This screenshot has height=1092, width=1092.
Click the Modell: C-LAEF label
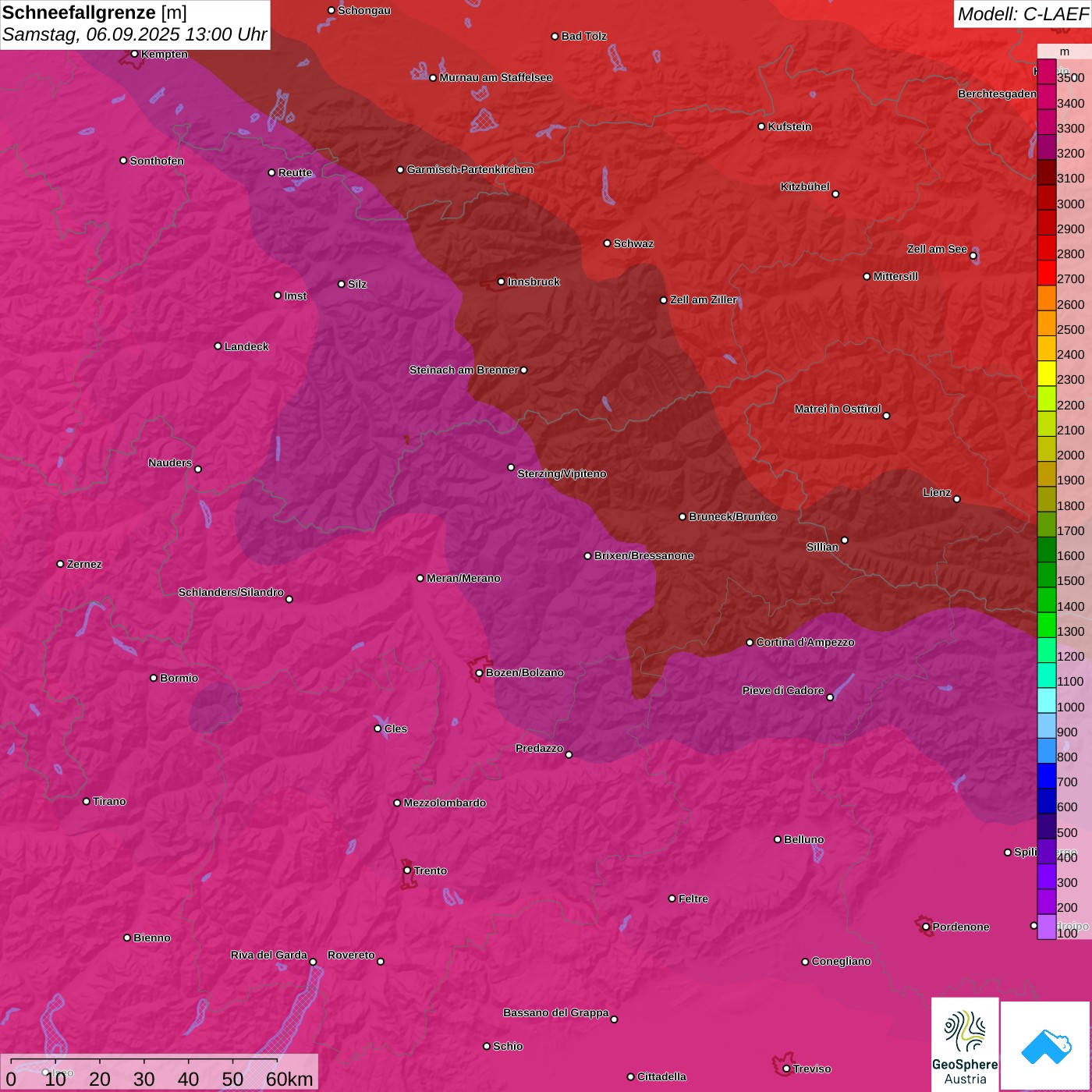(x=1023, y=13)
